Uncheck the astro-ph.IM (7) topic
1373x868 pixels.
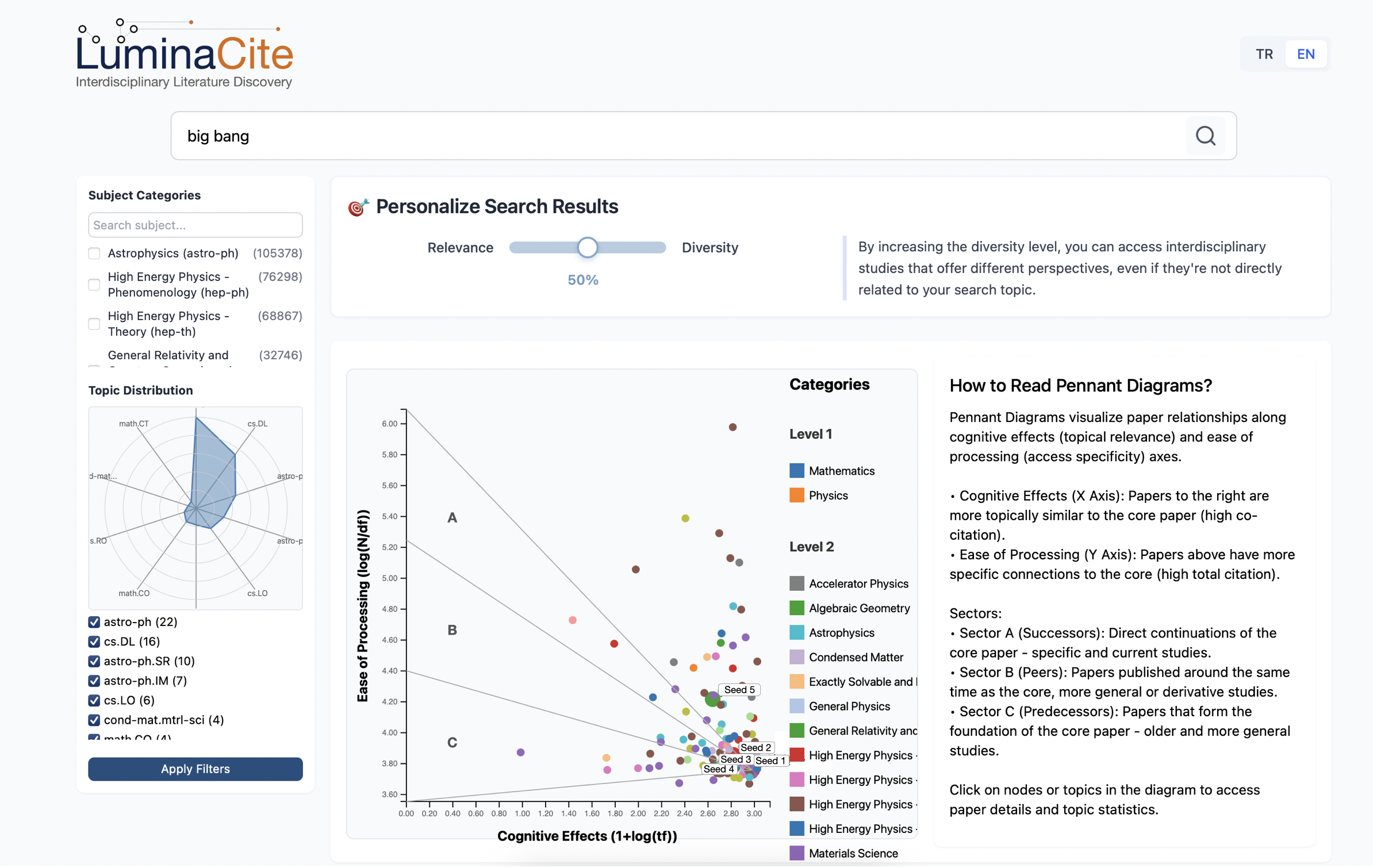[x=94, y=681]
